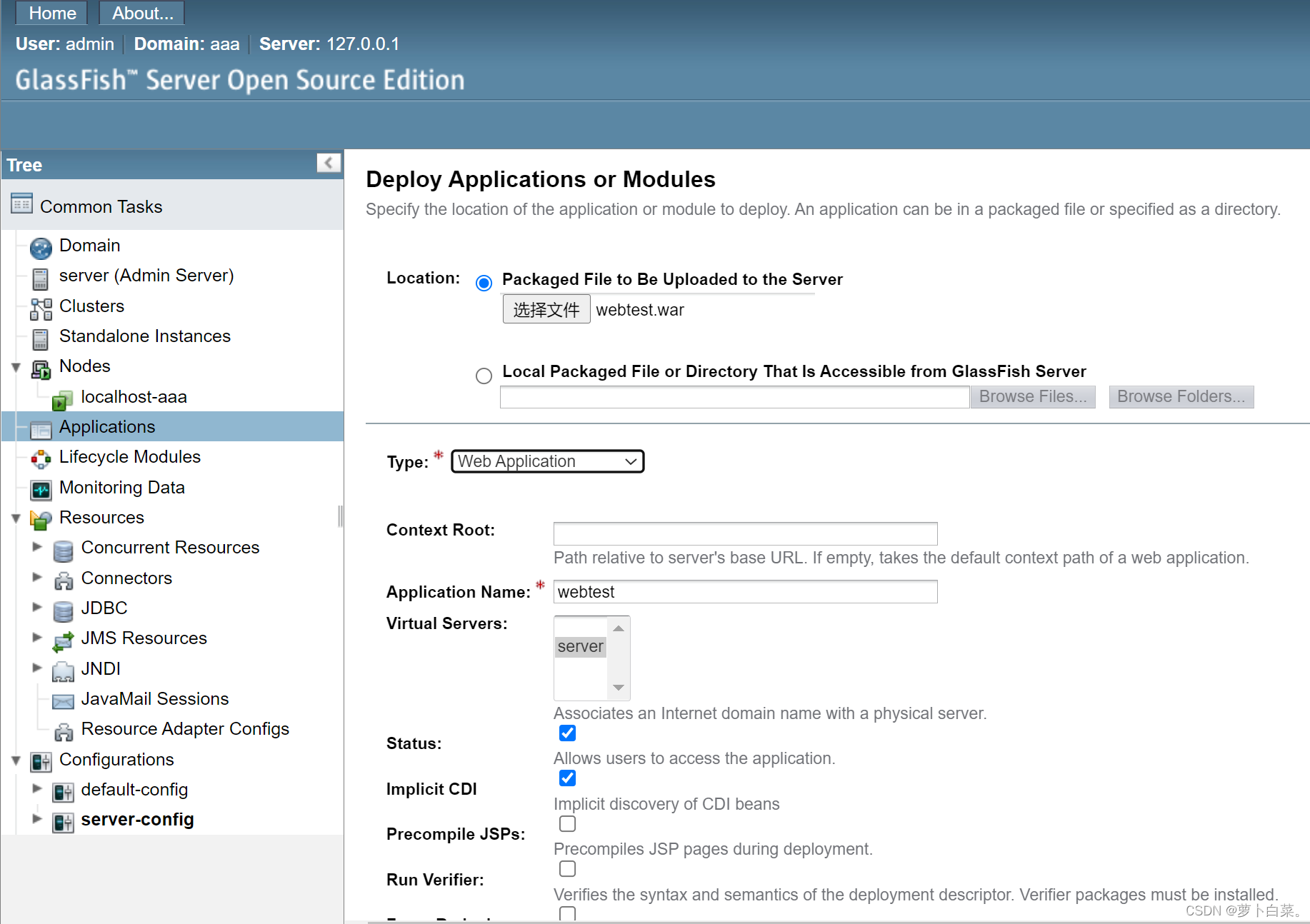Expand the default-config branch
The width and height of the screenshot is (1310, 924).
(37, 788)
